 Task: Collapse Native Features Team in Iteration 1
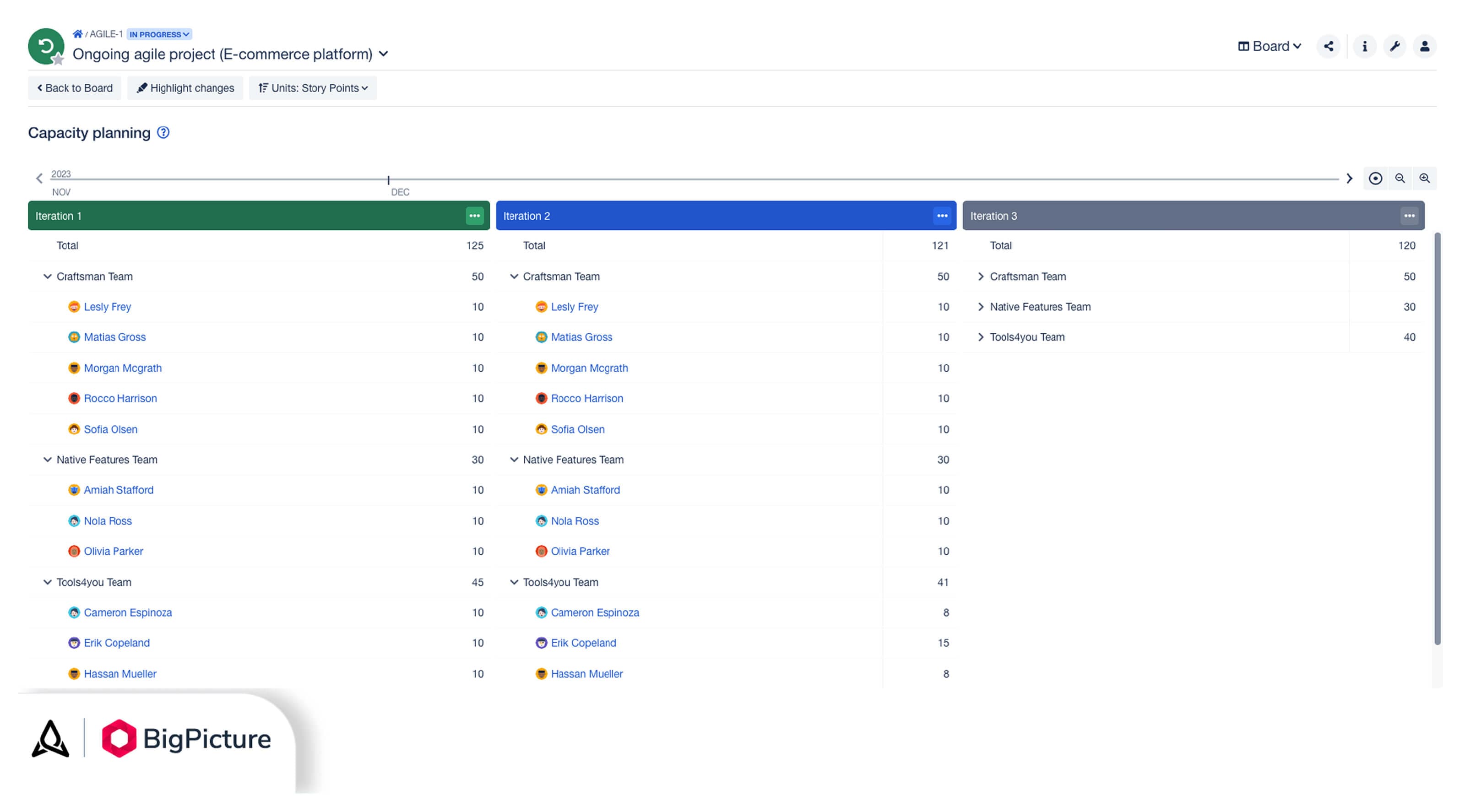(47, 460)
